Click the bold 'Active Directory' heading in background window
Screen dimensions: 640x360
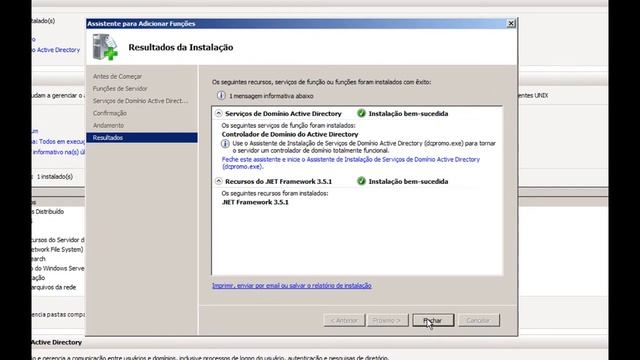click(57, 342)
